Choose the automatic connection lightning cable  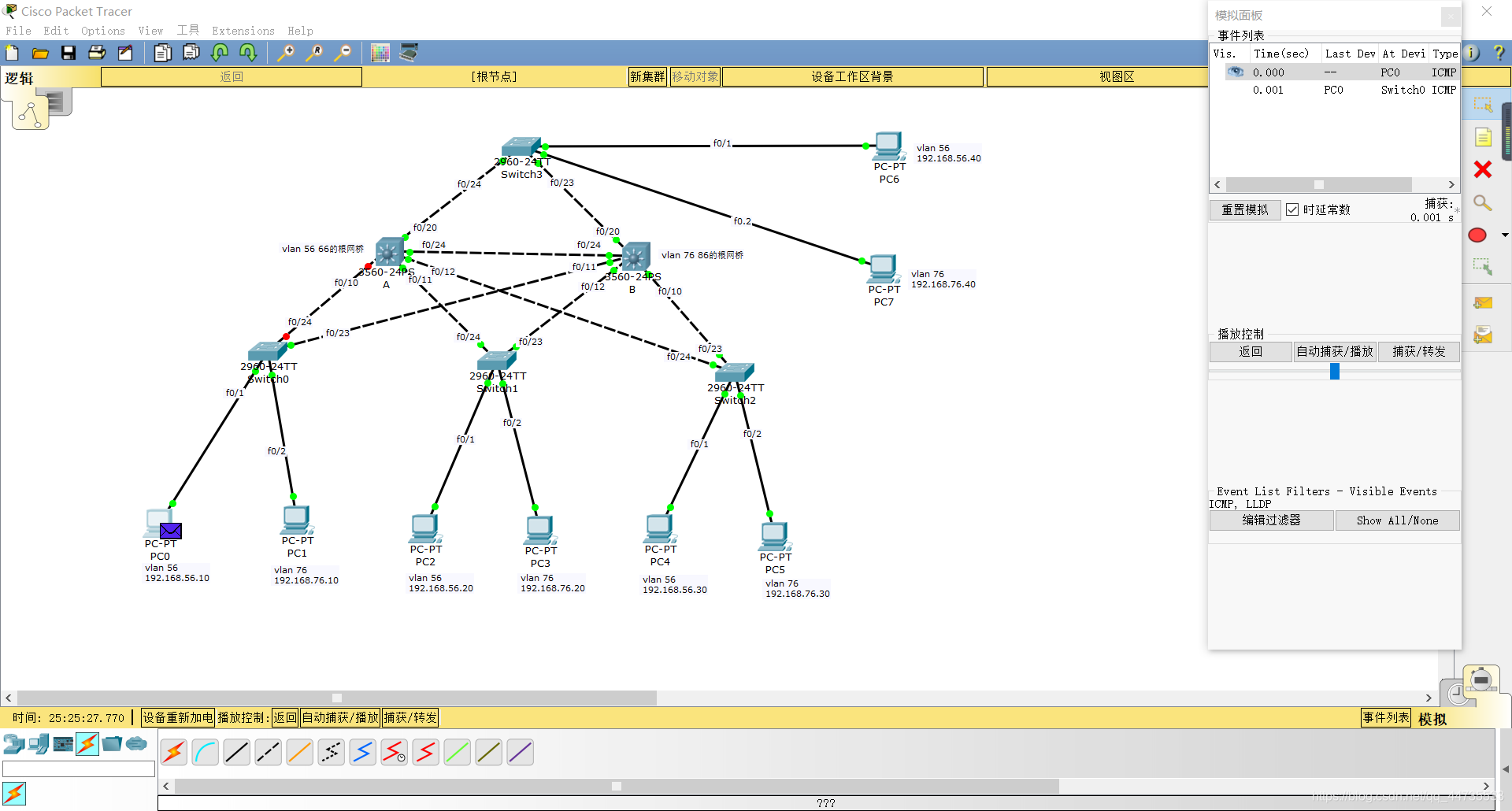pos(174,753)
